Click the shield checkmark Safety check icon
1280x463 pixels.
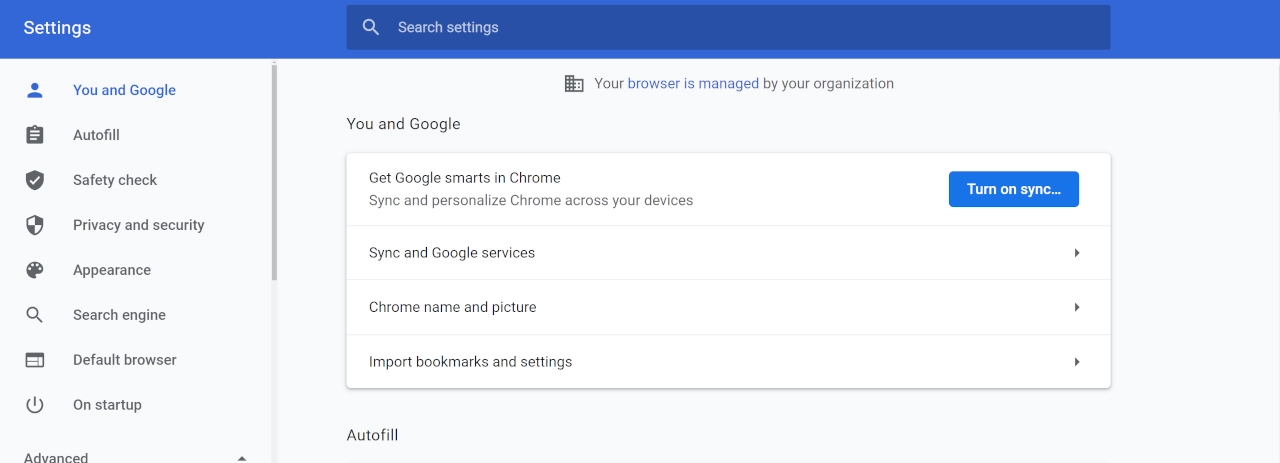[35, 180]
